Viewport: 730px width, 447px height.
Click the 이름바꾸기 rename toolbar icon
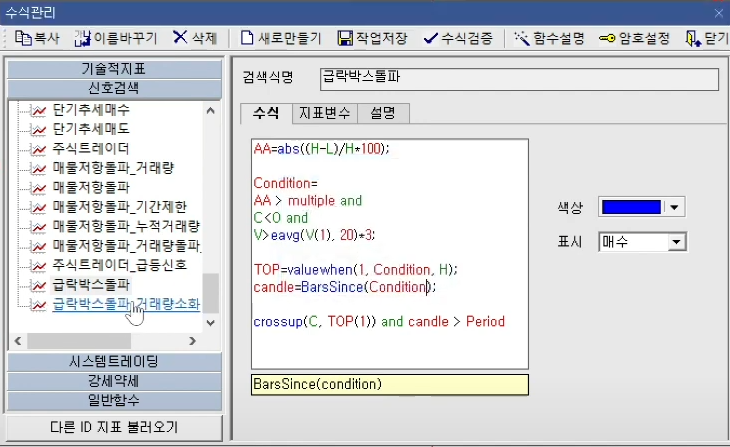83,38
